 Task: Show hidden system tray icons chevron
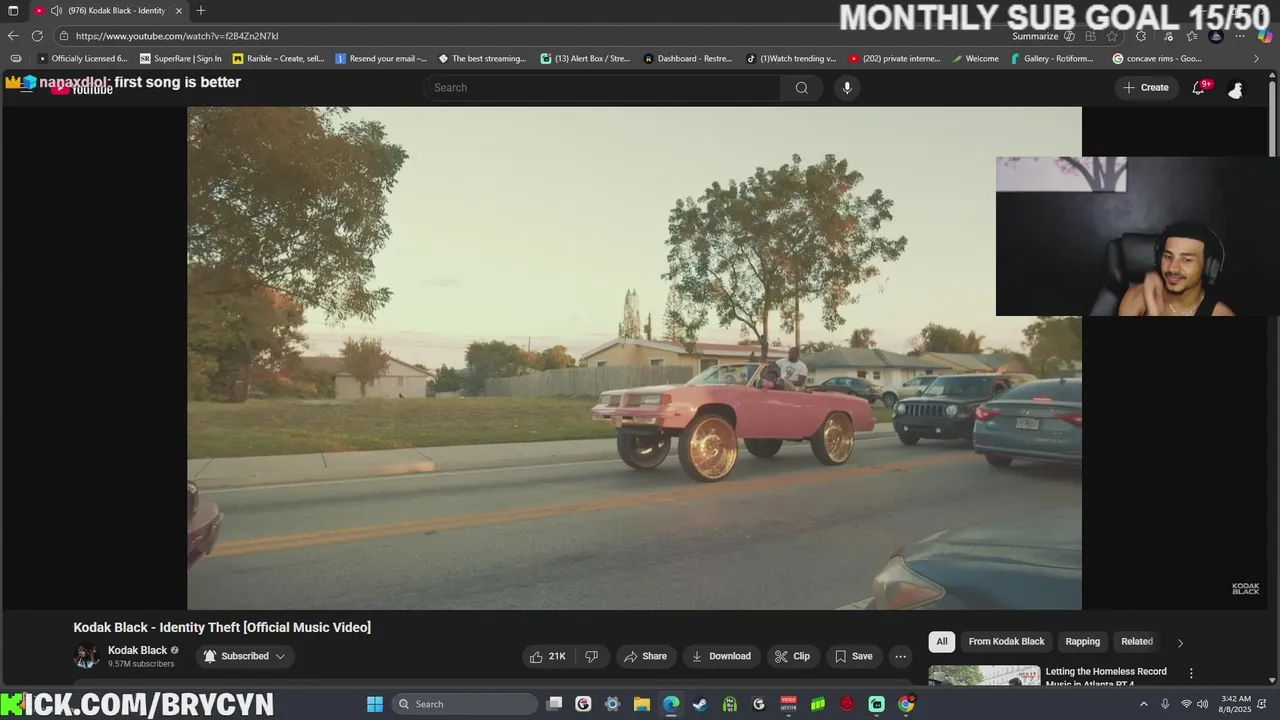click(1144, 704)
